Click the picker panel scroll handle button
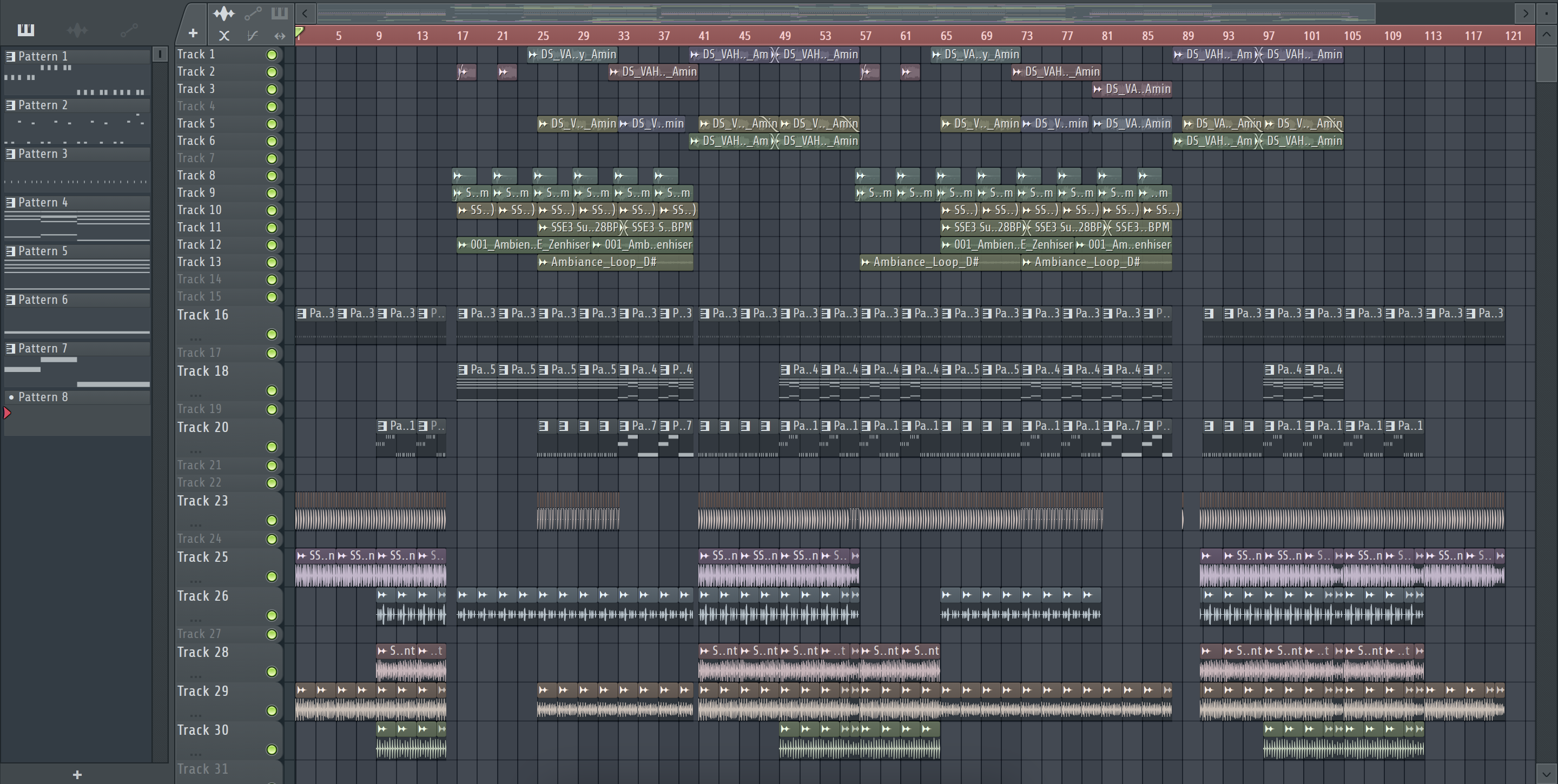1558x784 pixels. pyautogui.click(x=160, y=55)
